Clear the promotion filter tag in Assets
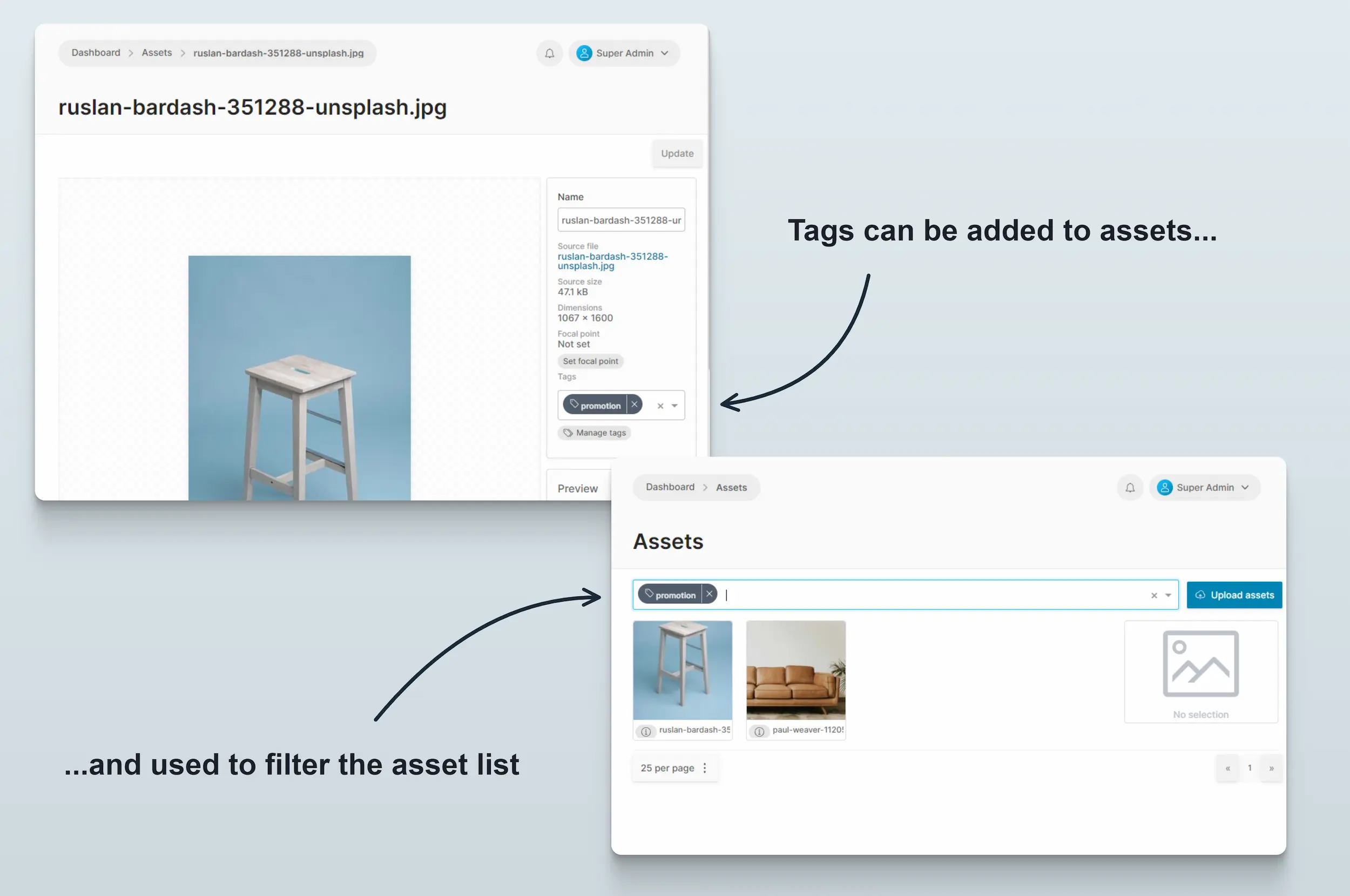 coord(710,595)
